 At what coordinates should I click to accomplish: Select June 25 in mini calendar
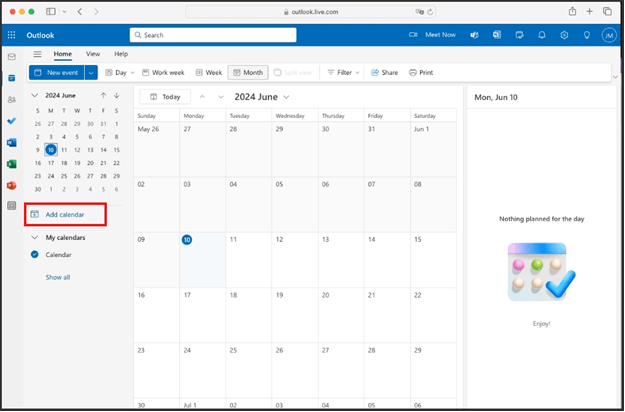point(64,176)
